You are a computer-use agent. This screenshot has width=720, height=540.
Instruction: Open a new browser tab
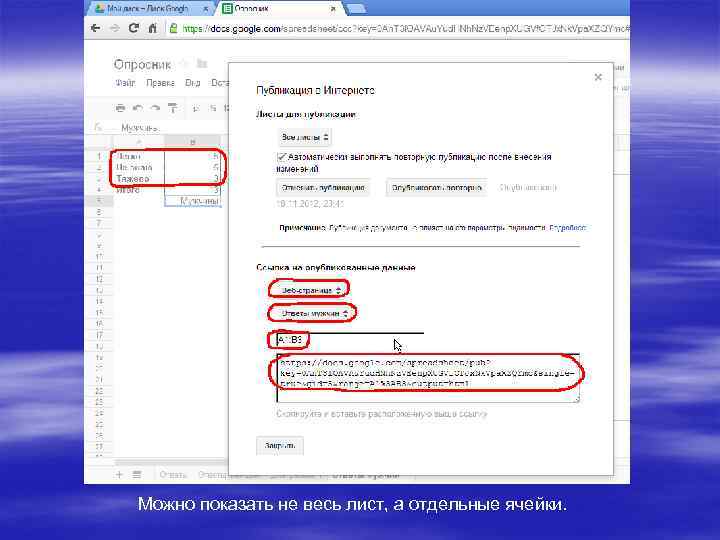356,9
